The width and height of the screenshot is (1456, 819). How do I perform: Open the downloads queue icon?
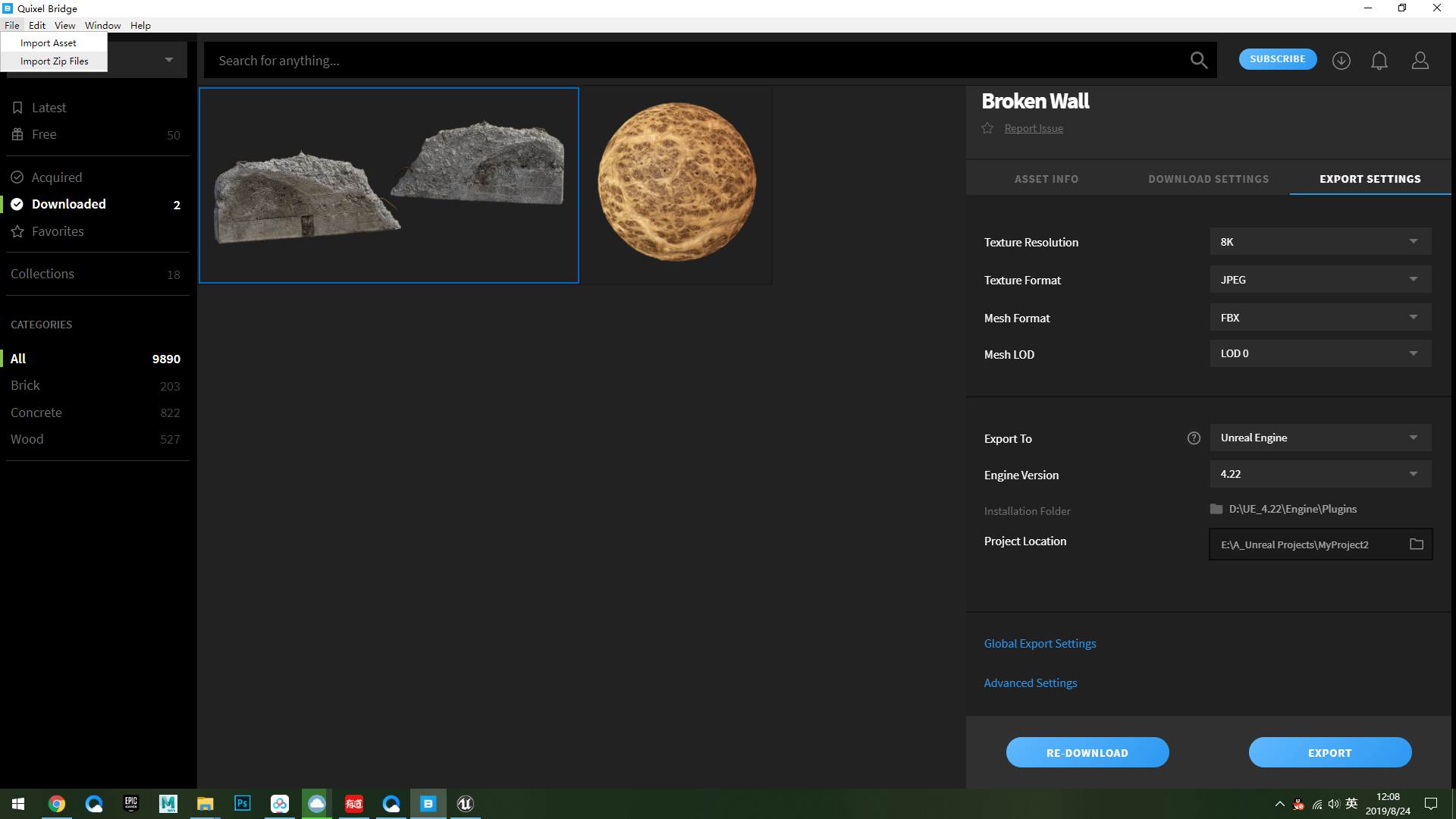coord(1341,61)
